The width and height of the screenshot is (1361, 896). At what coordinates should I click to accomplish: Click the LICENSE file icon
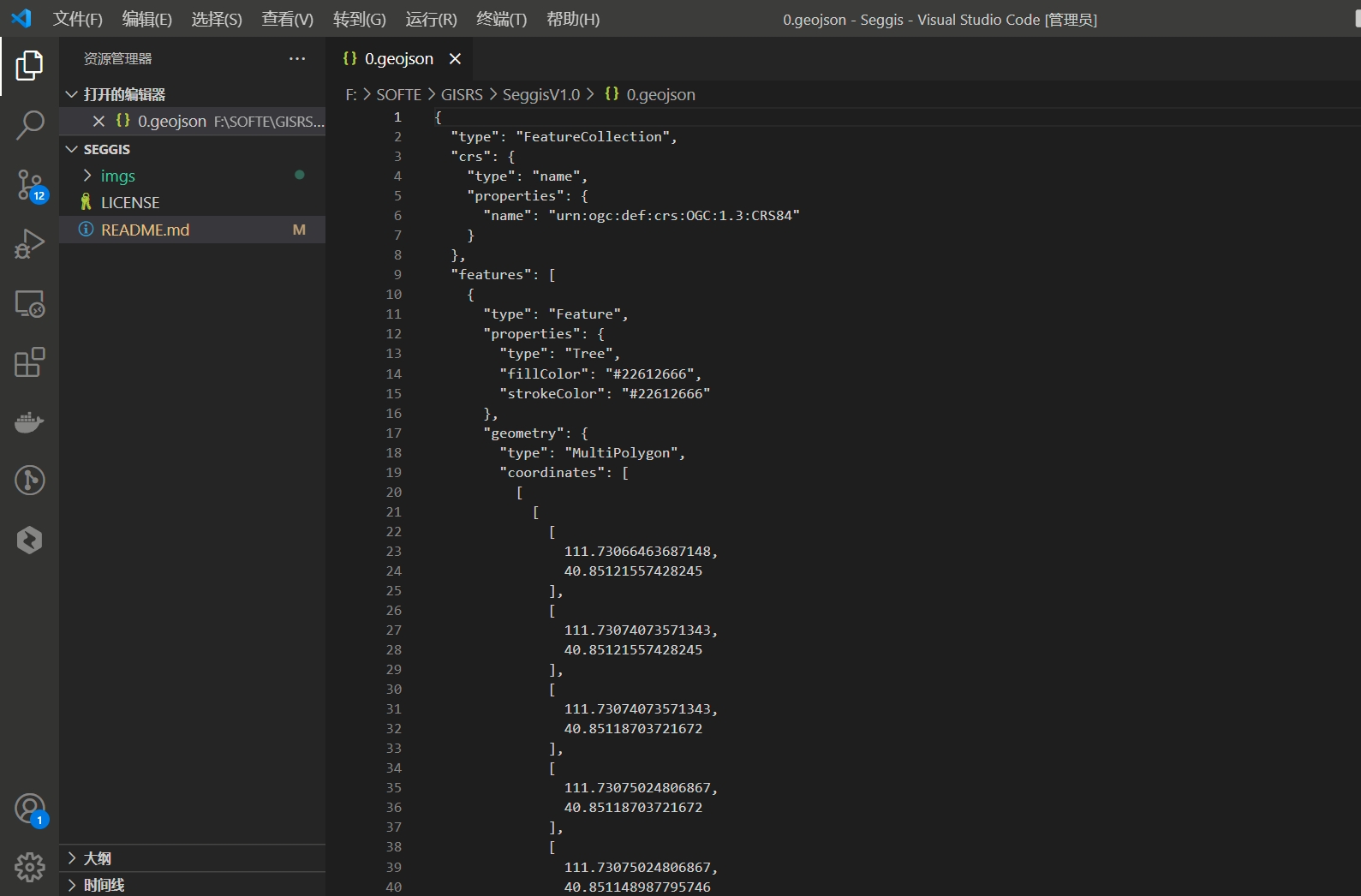[x=86, y=202]
